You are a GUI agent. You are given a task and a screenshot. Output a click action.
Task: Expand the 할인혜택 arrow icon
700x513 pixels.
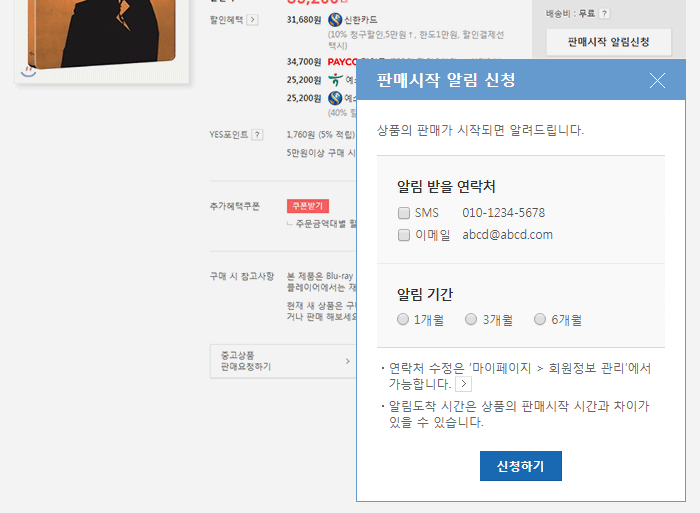point(252,20)
